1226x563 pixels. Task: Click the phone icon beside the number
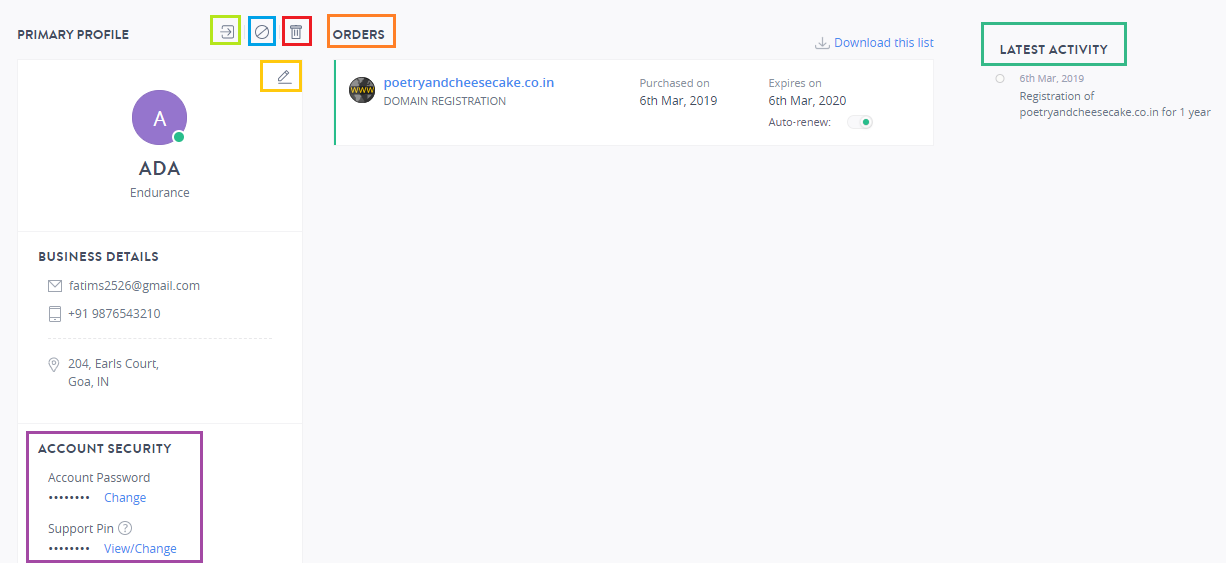coord(55,314)
